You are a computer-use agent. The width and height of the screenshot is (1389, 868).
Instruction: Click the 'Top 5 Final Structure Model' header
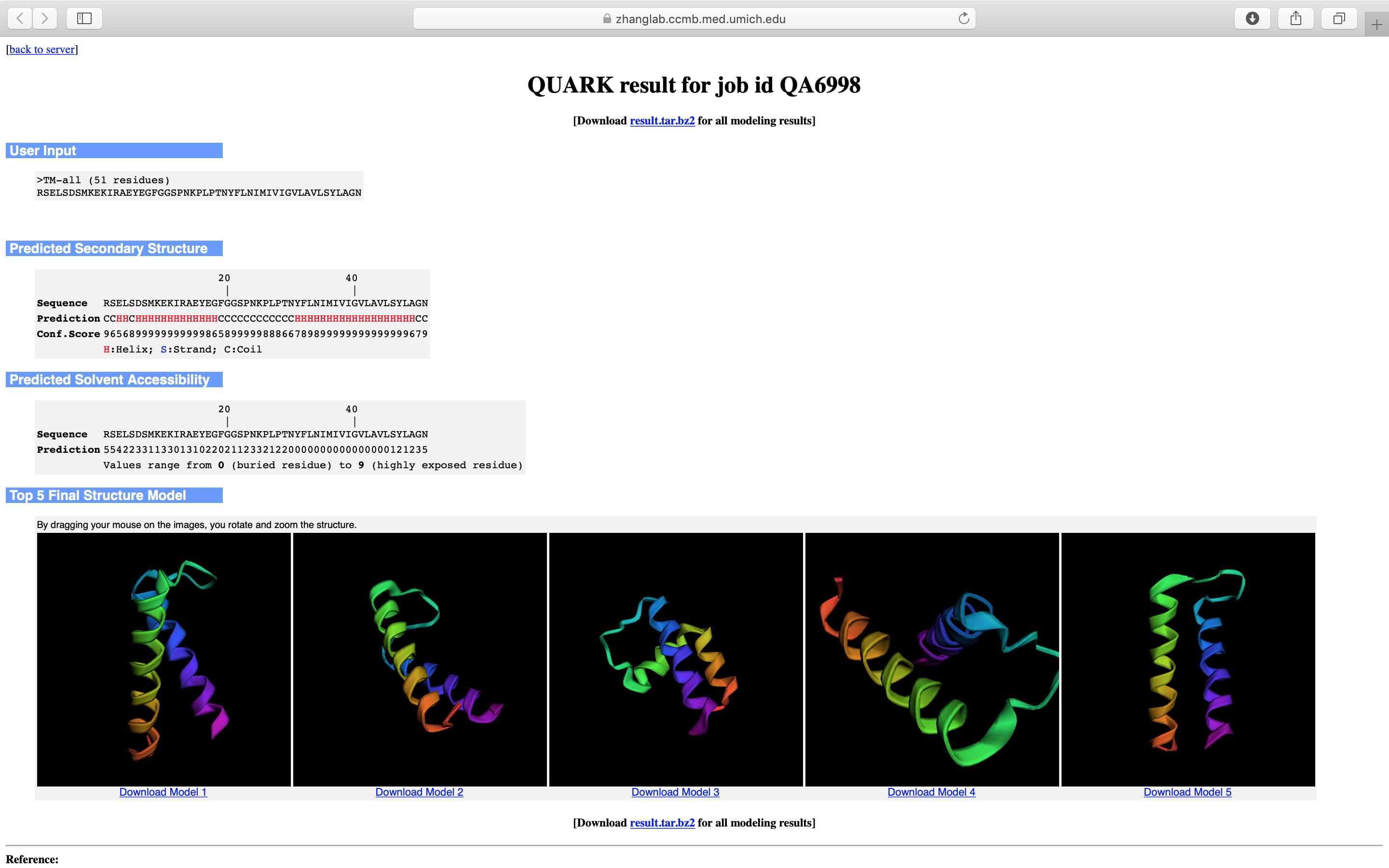tap(114, 495)
